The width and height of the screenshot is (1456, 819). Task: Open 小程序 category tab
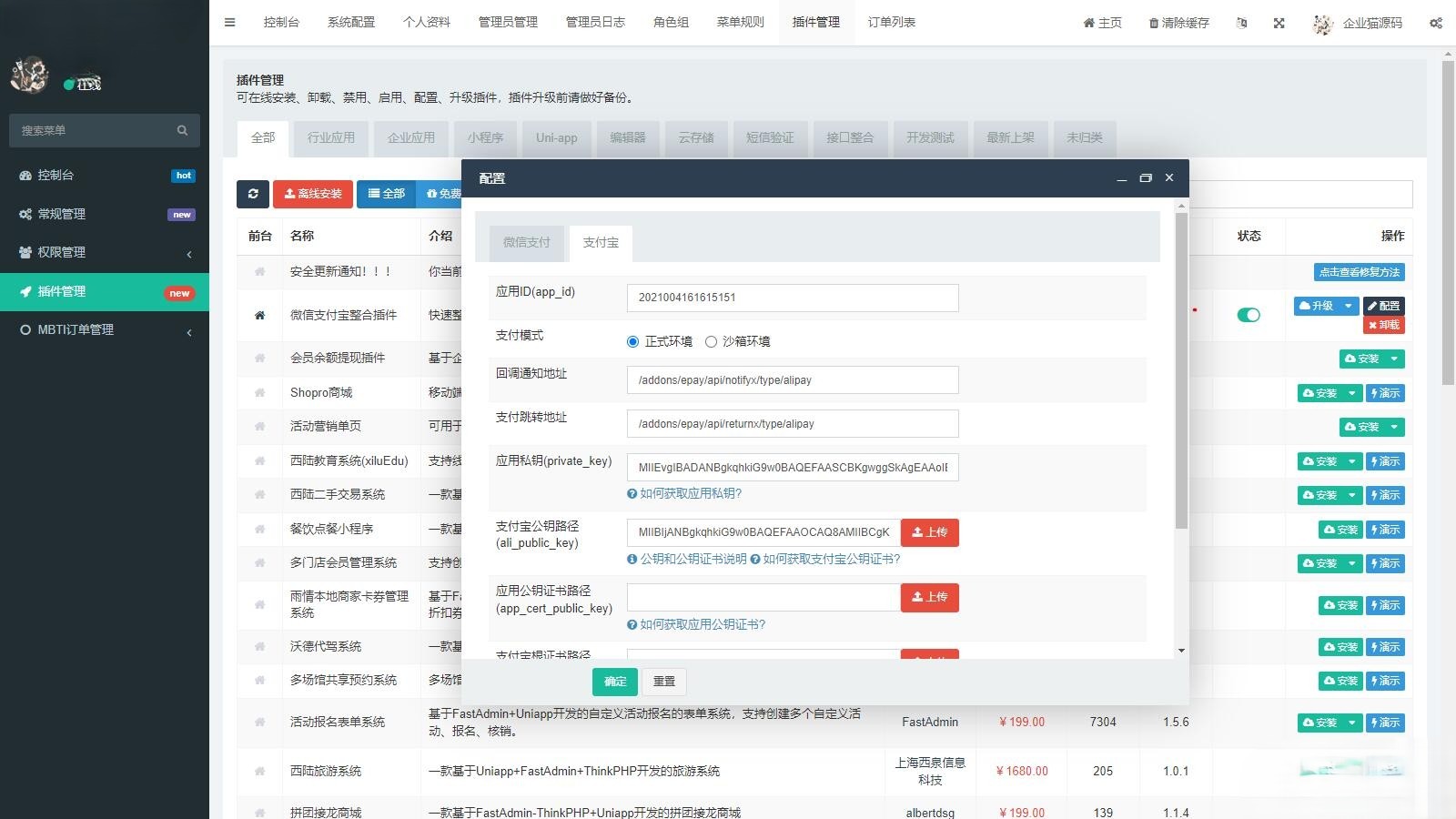coord(485,138)
